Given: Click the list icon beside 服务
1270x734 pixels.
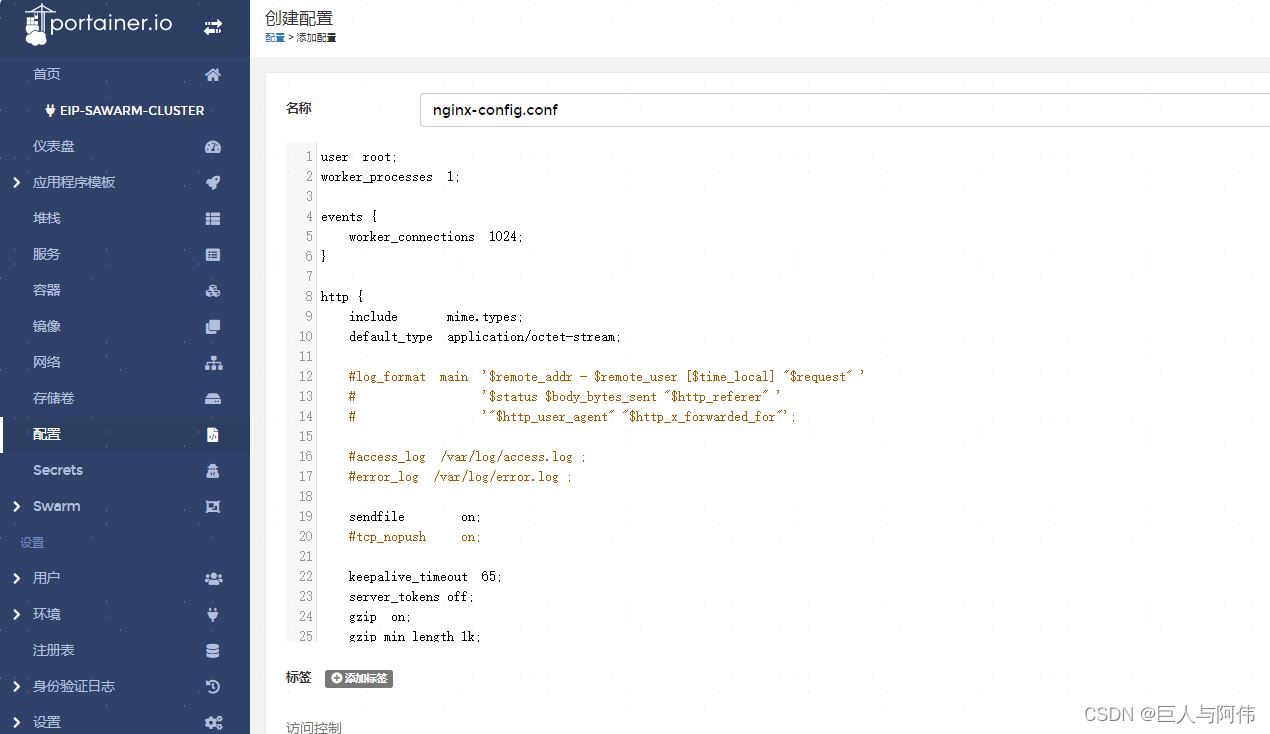Looking at the screenshot, I should 212,254.
